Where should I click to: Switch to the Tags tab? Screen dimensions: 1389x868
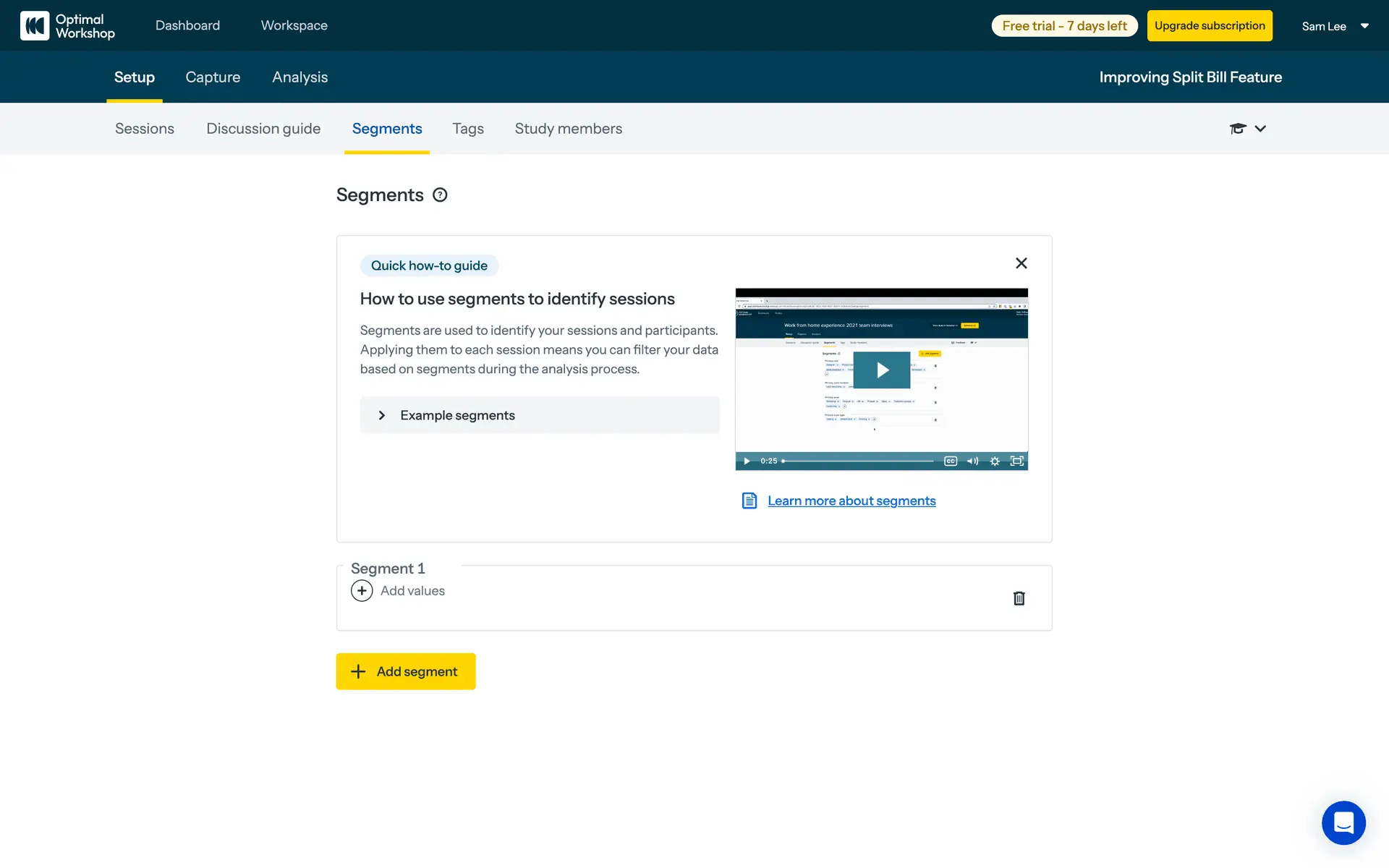point(468,129)
